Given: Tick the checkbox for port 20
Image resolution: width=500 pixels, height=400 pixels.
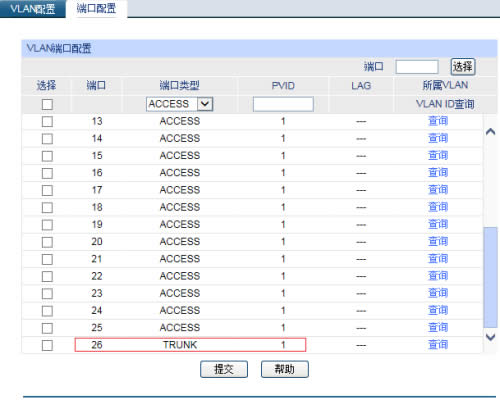Looking at the screenshot, I should pyautogui.click(x=47, y=242).
